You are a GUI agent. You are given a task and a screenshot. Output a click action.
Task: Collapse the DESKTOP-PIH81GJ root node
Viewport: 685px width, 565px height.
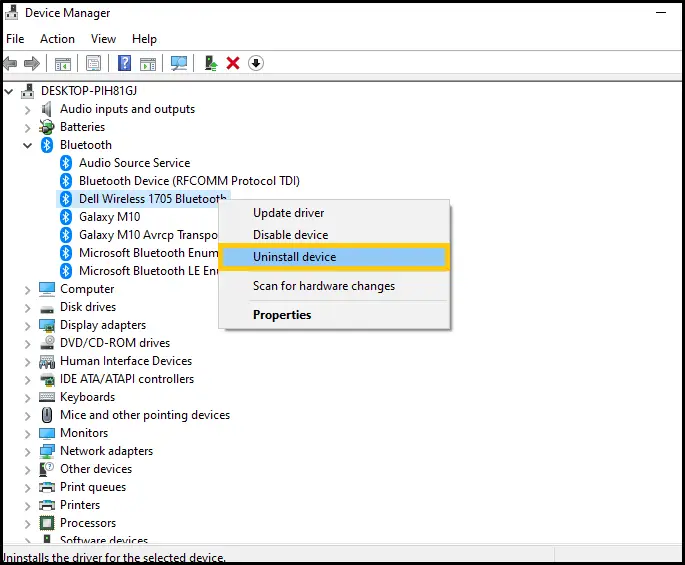[9, 91]
